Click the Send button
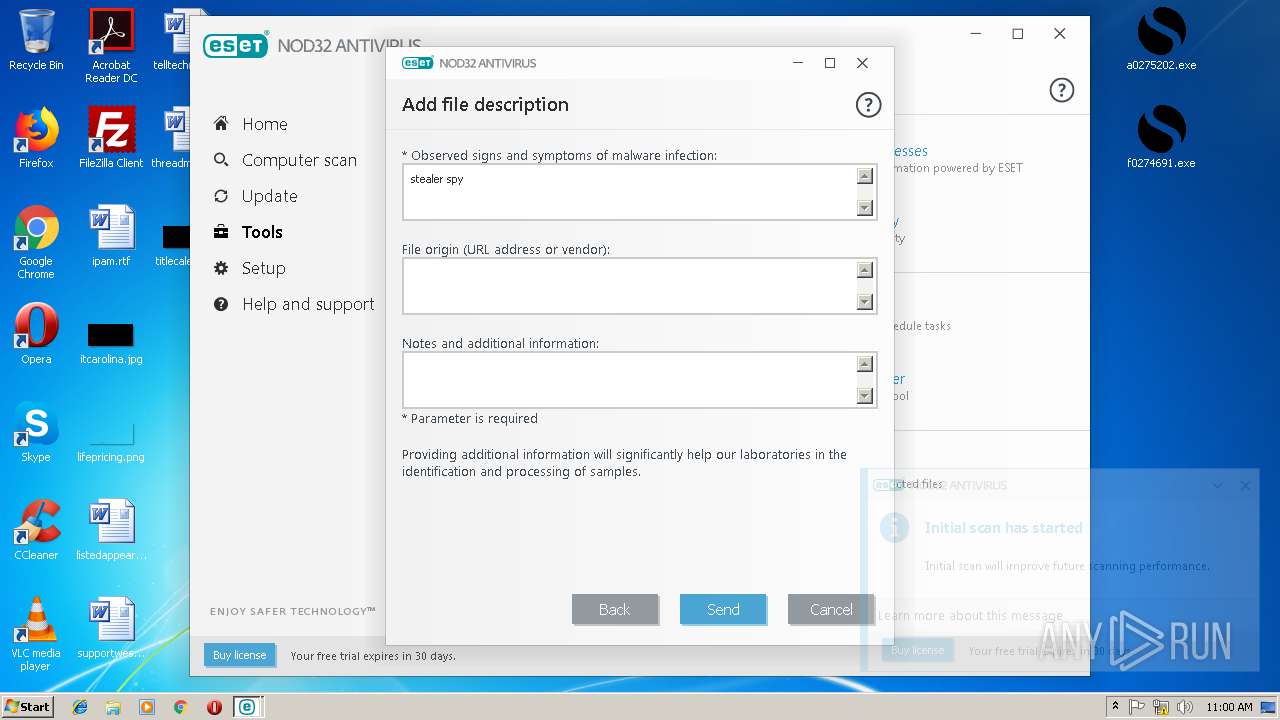Screen dimensions: 1280x720 tap(723, 609)
